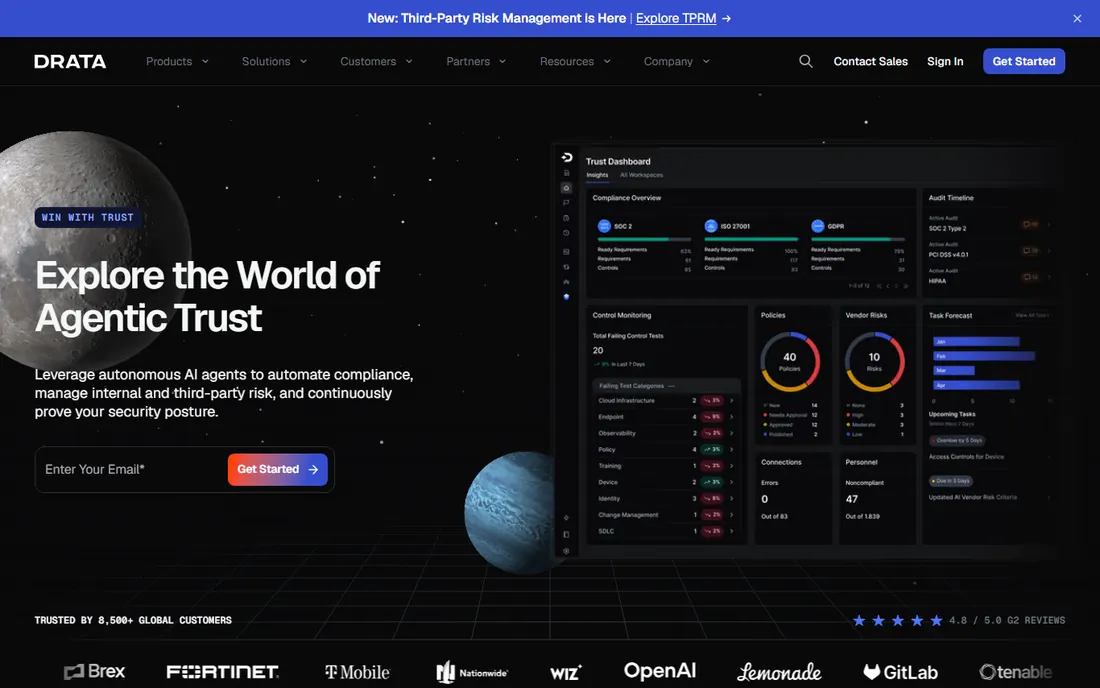The height and width of the screenshot is (688, 1100).
Task: Select the Nationwide logo
Action: pos(472,672)
